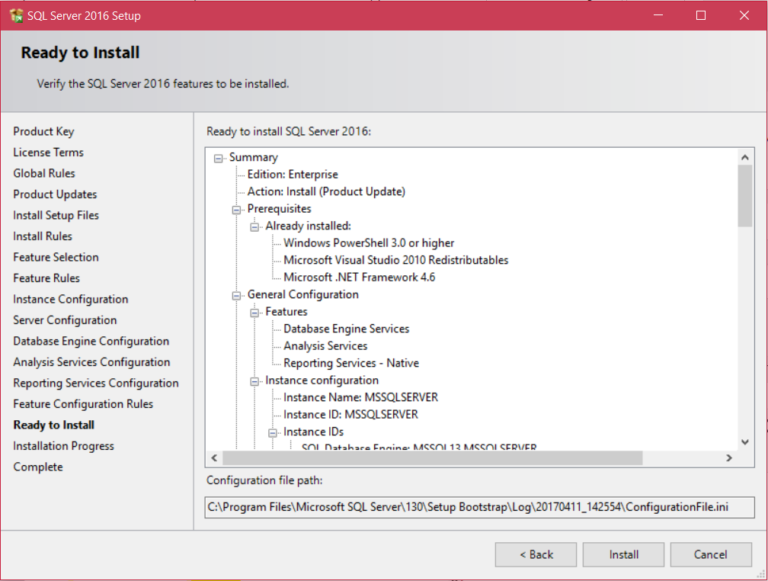Open the Feature Configuration Rules step

(x=83, y=404)
